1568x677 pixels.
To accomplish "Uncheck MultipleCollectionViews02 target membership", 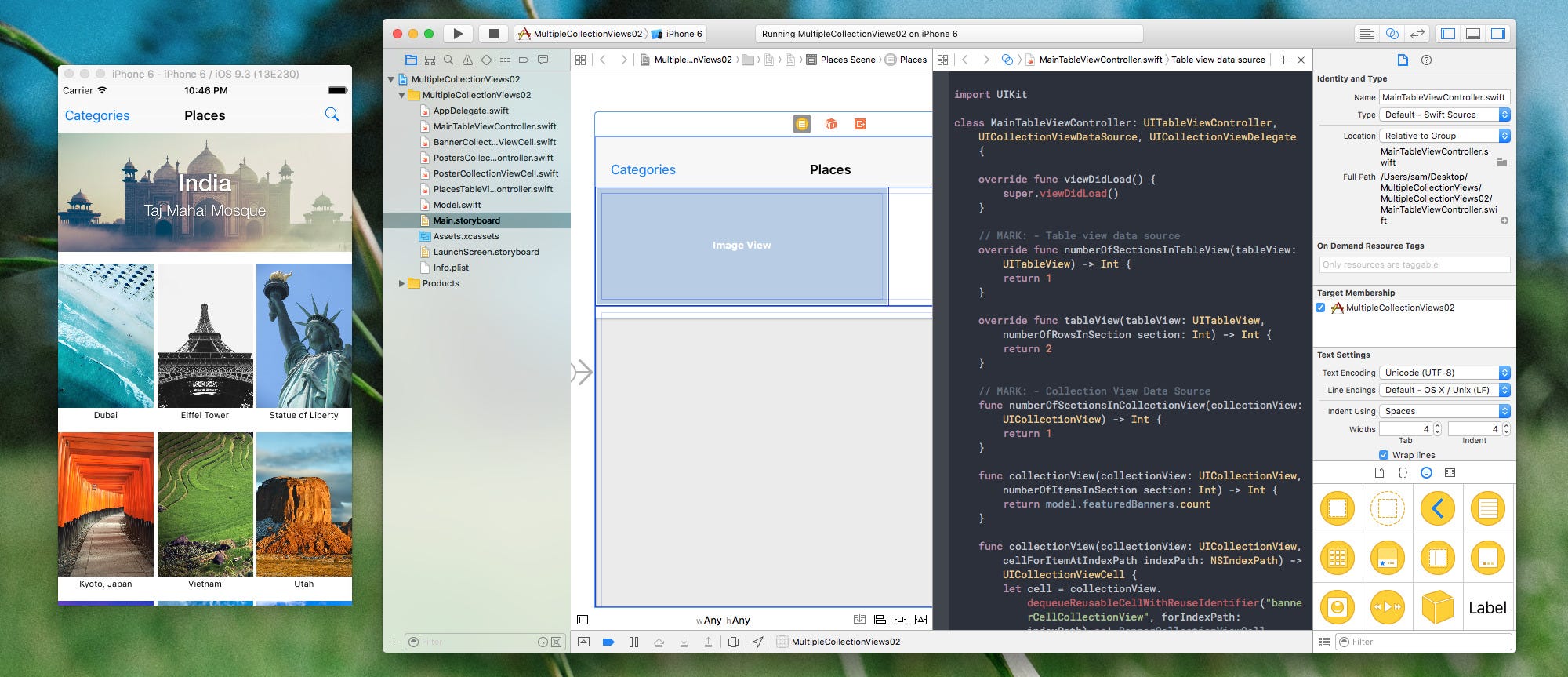I will click(x=1321, y=308).
